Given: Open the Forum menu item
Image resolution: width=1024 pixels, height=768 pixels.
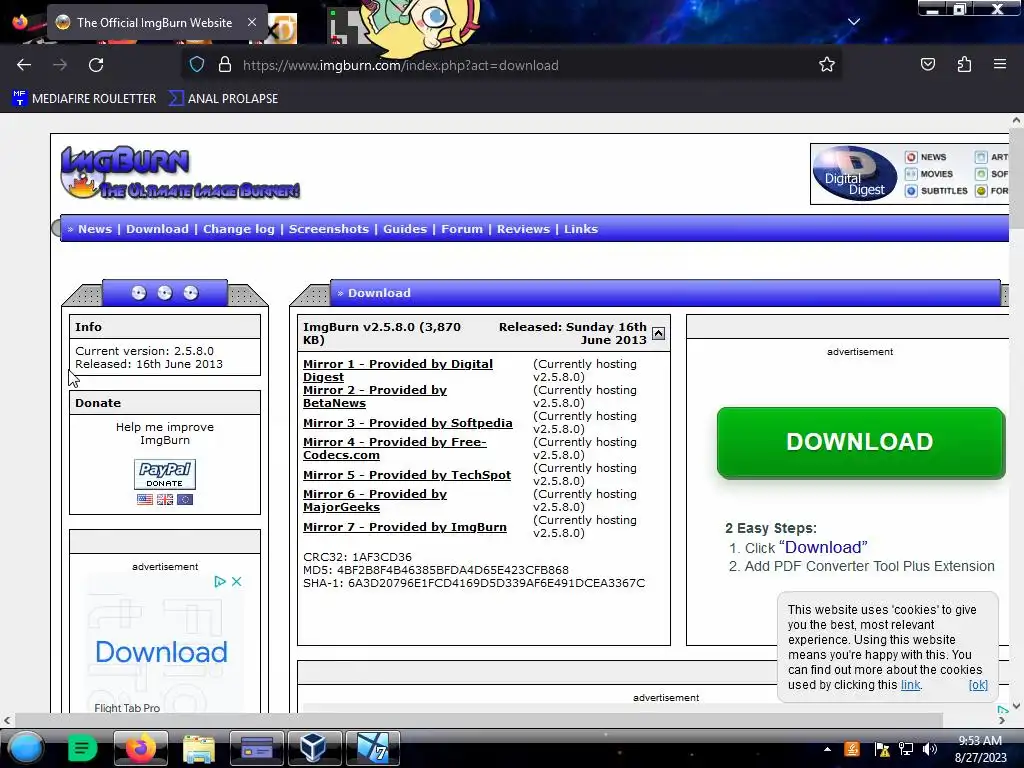Looking at the screenshot, I should pyautogui.click(x=462, y=229).
